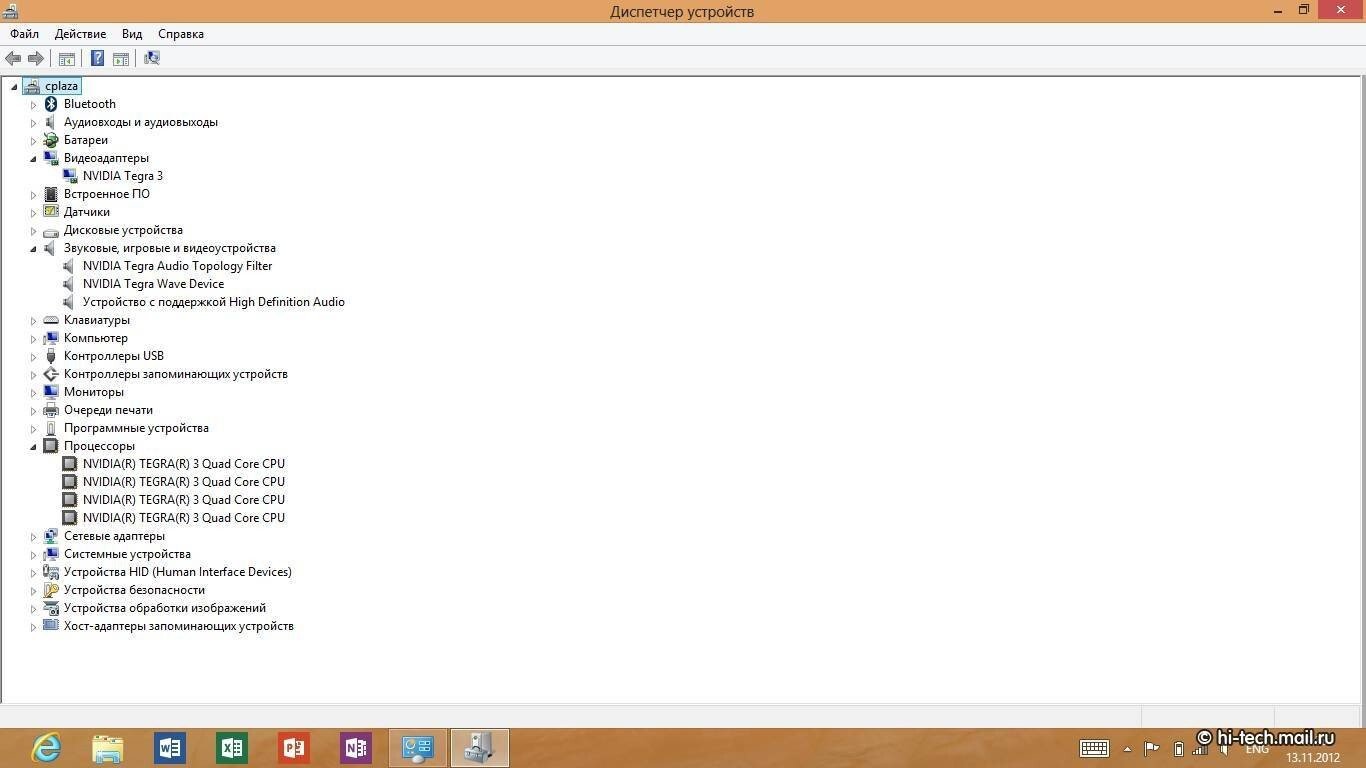Collapse Звуковые, игровые и видеоустройства
Image resolution: width=1366 pixels, height=768 pixels.
click(33, 248)
